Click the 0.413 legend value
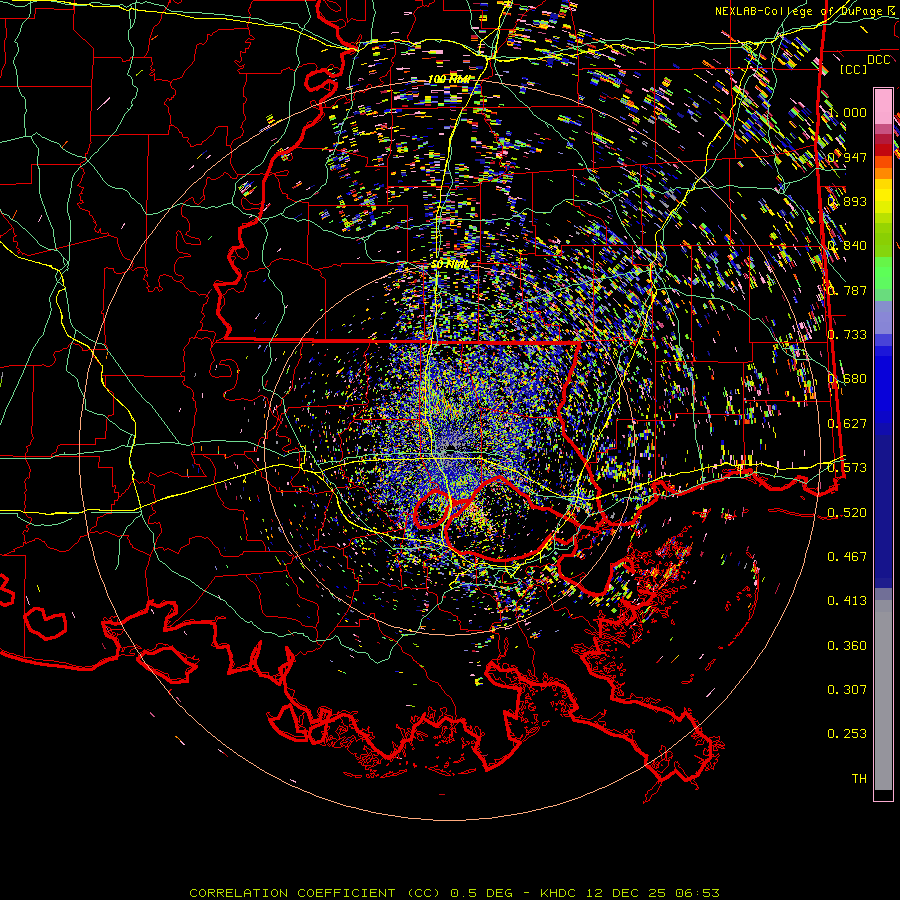This screenshot has height=900, width=900. (847, 601)
